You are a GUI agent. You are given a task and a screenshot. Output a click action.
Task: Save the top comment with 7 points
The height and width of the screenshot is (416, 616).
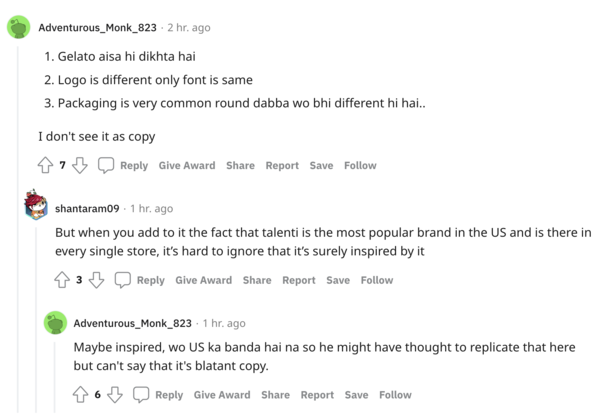tap(321, 165)
